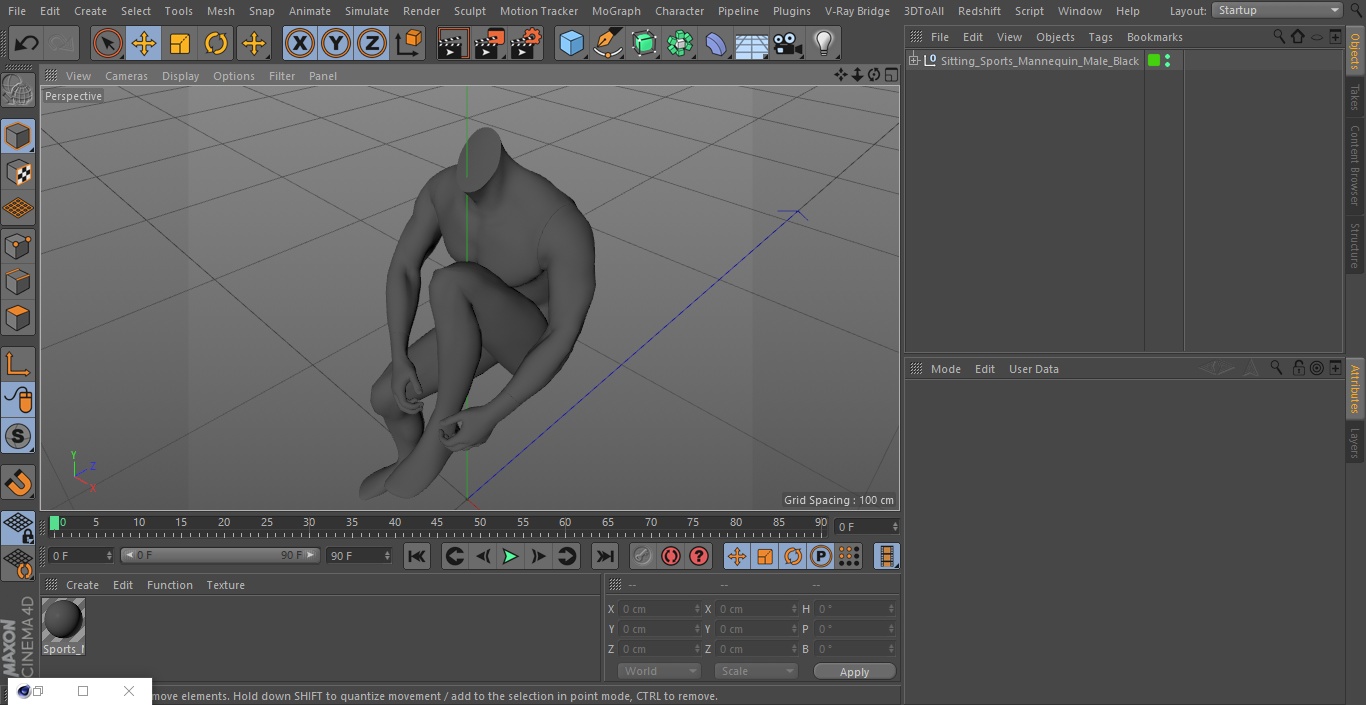The image size is (1366, 705).
Task: Open the Layout Startup dropdown
Action: coord(1277,10)
